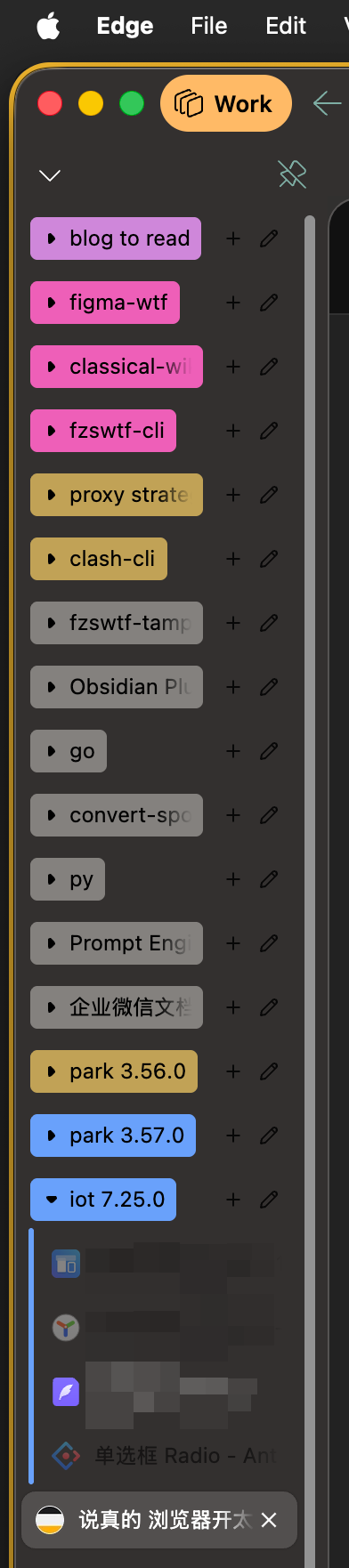Open the Edit menu
This screenshot has height=1568, width=349.
[286, 27]
